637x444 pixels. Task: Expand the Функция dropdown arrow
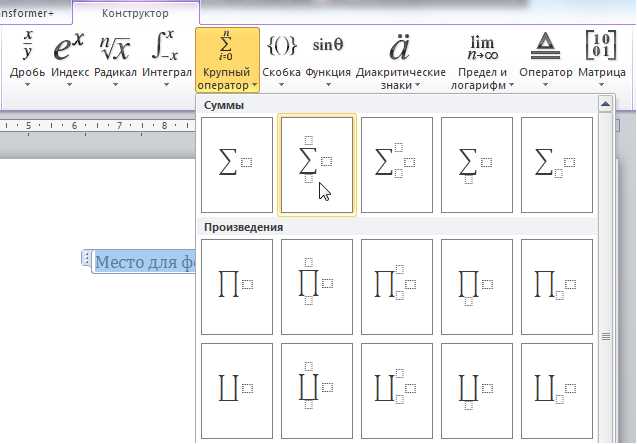point(328,84)
